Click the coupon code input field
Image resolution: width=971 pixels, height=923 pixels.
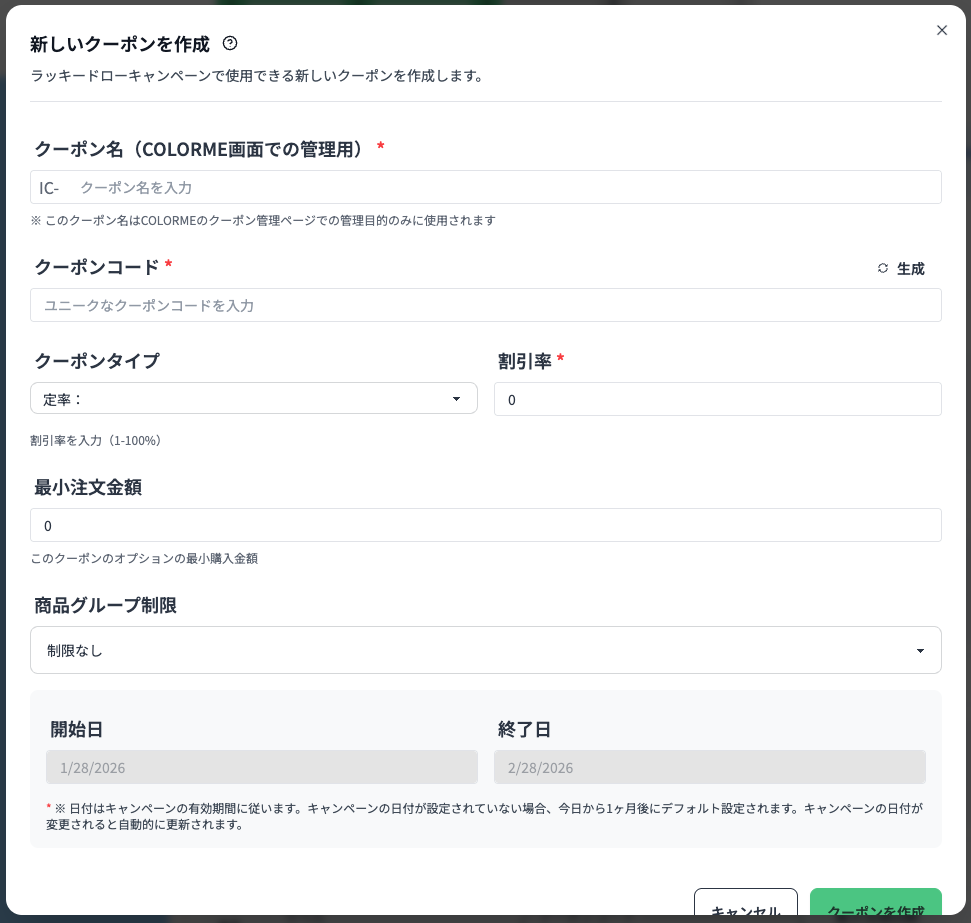(486, 305)
